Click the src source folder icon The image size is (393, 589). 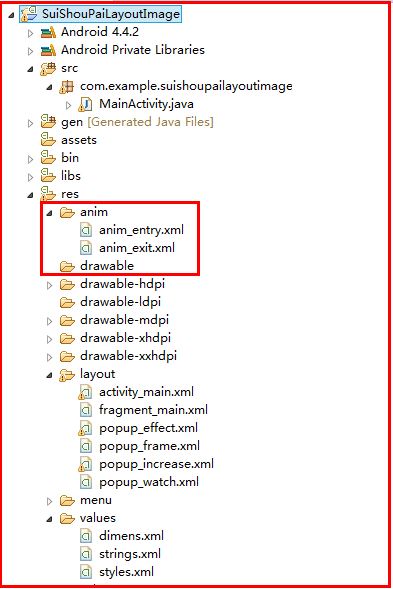click(48, 69)
